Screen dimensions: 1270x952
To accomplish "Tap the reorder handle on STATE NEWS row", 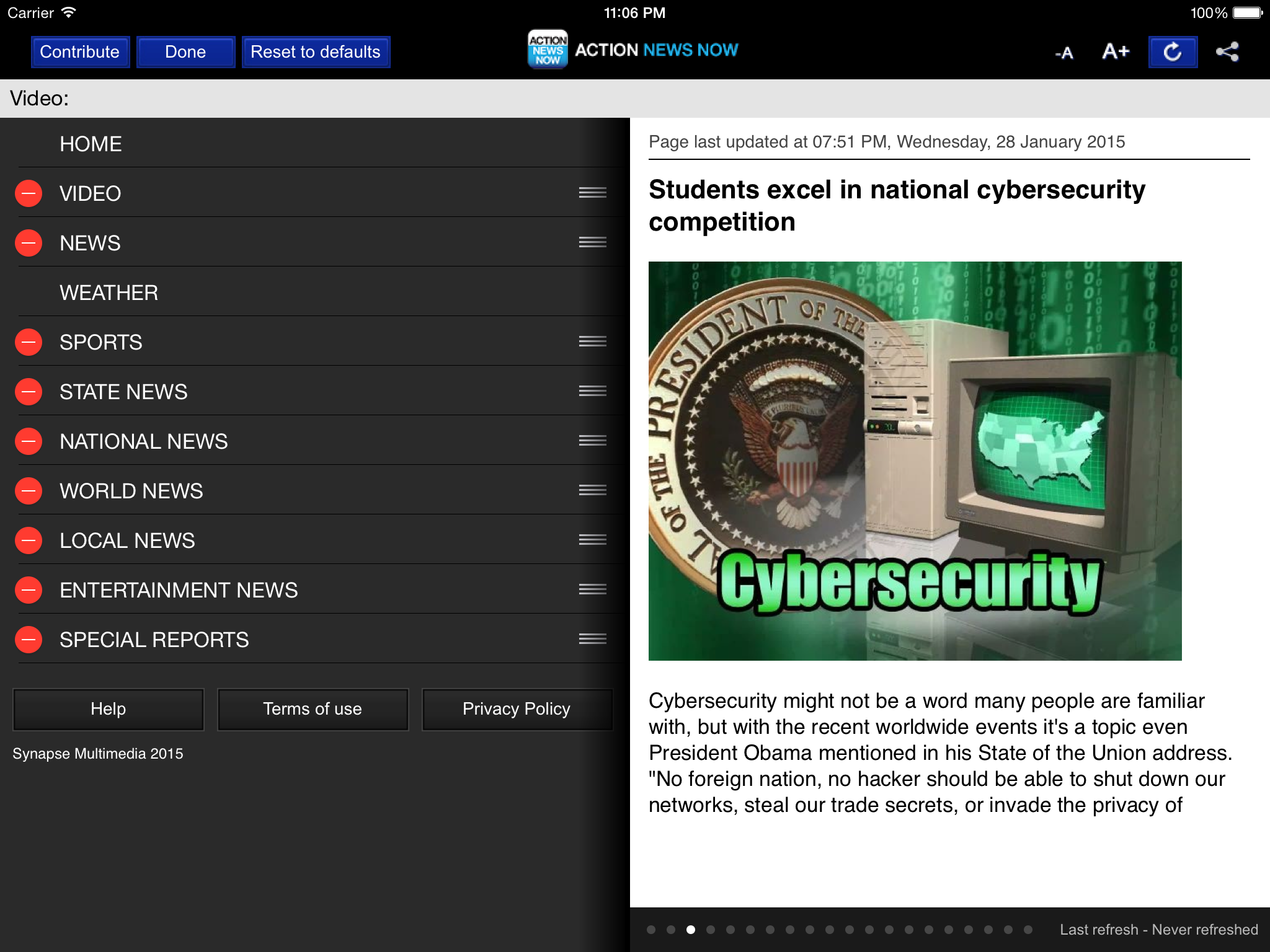I will (592, 391).
